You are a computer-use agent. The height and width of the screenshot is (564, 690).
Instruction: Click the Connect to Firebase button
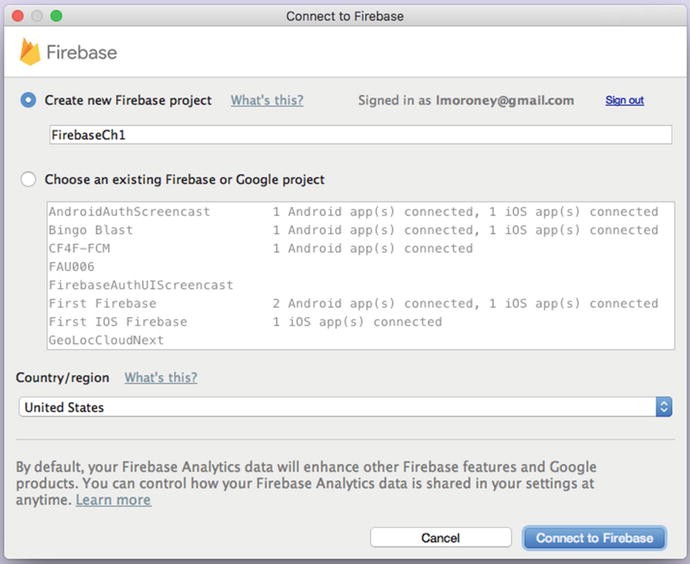coord(594,538)
